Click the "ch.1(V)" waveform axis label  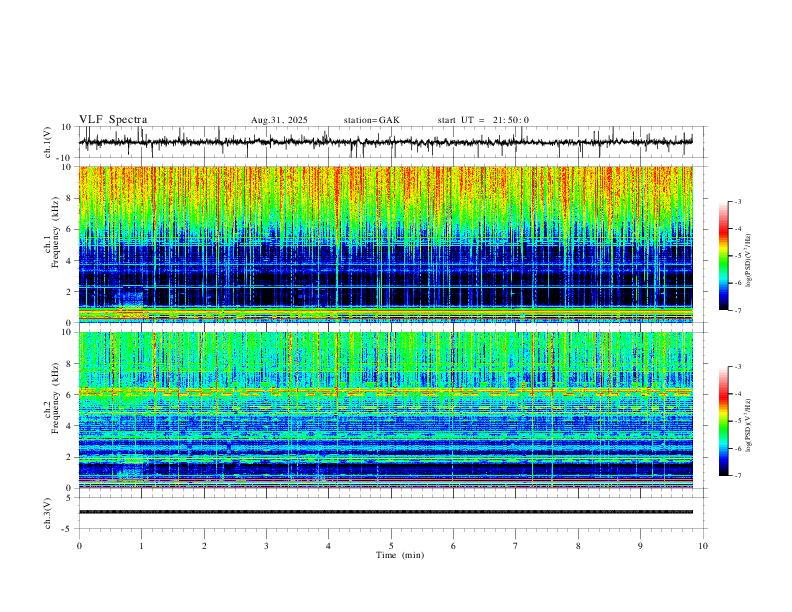point(48,142)
